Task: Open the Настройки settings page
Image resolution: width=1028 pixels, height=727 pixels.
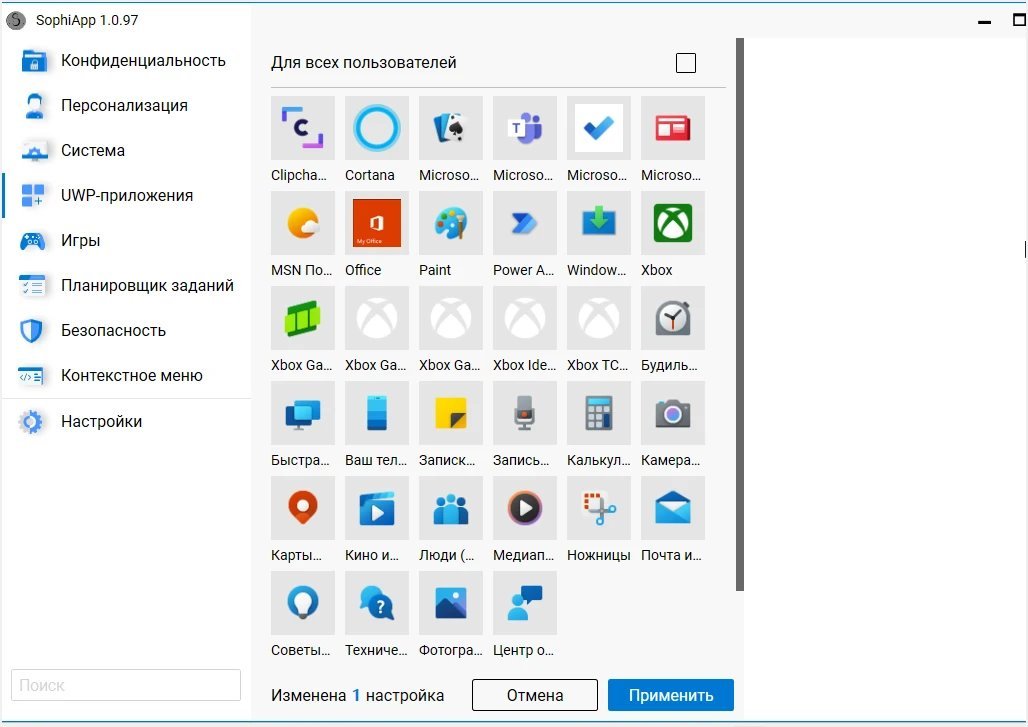Action: [x=101, y=421]
